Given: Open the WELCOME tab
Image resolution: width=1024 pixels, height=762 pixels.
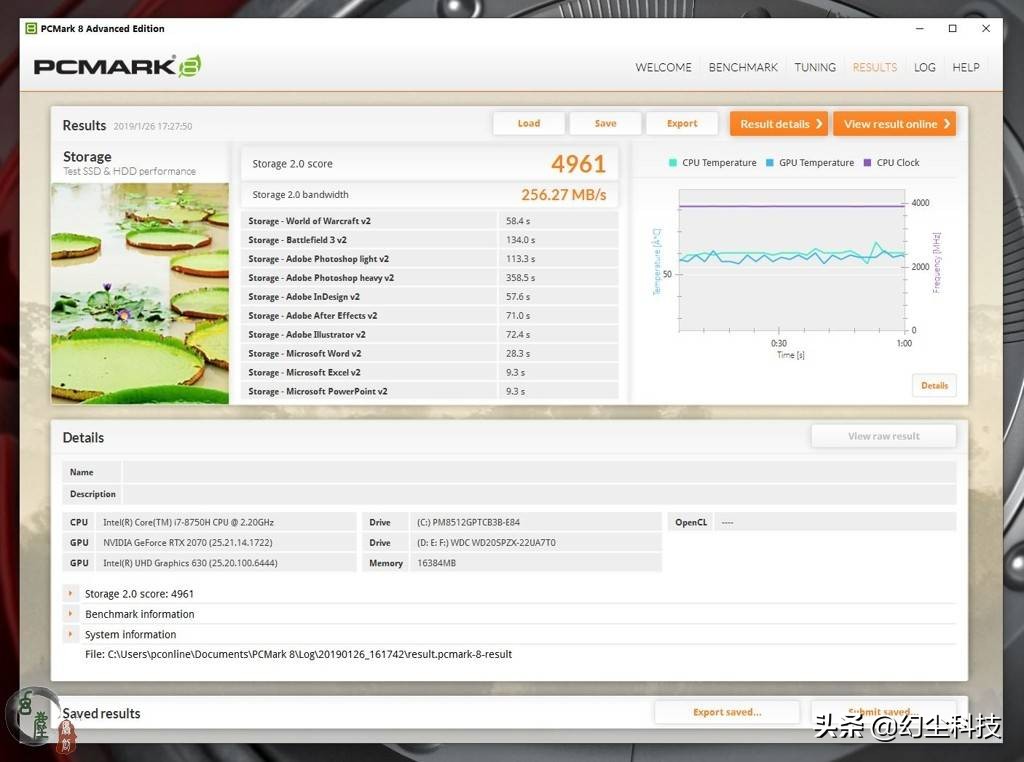Looking at the screenshot, I should pos(663,67).
